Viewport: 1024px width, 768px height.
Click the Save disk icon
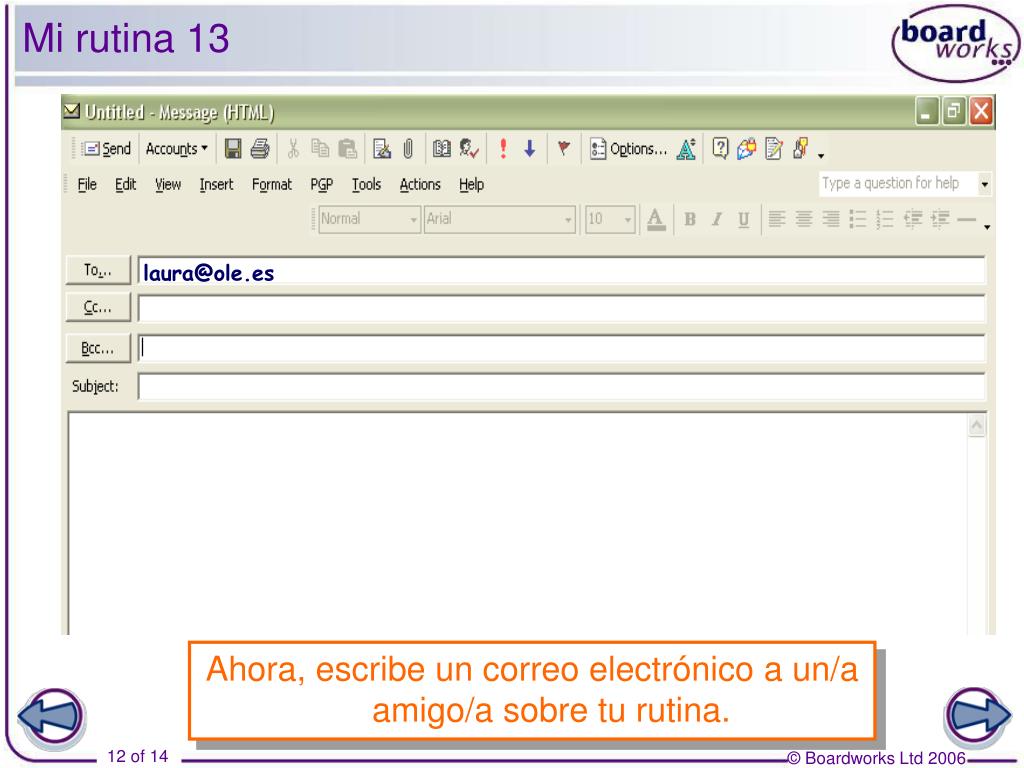click(232, 149)
